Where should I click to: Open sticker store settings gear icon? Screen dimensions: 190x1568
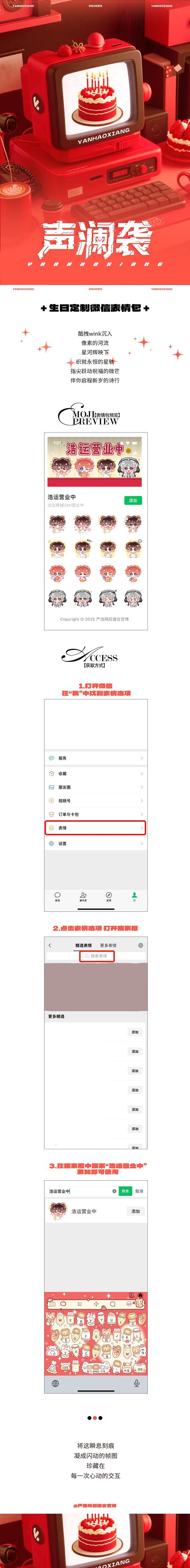point(141,945)
